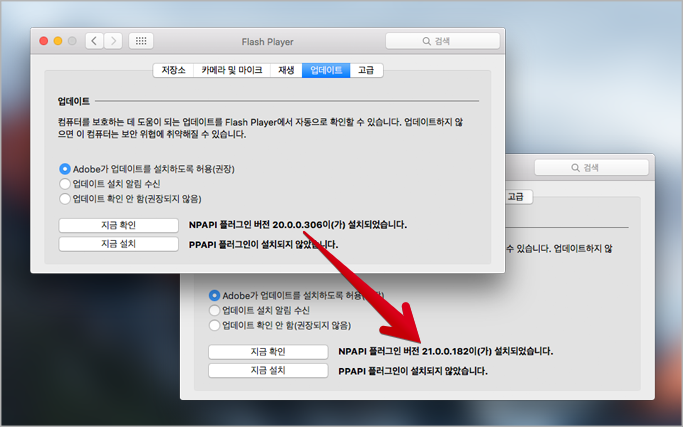Click 지금 확인 button in front window
This screenshot has height=427, width=683.
coord(118,225)
